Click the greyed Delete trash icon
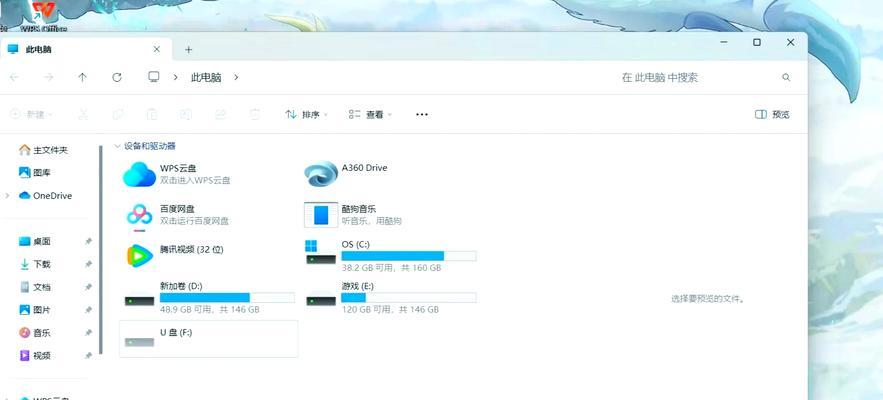The width and height of the screenshot is (883, 400). click(255, 114)
